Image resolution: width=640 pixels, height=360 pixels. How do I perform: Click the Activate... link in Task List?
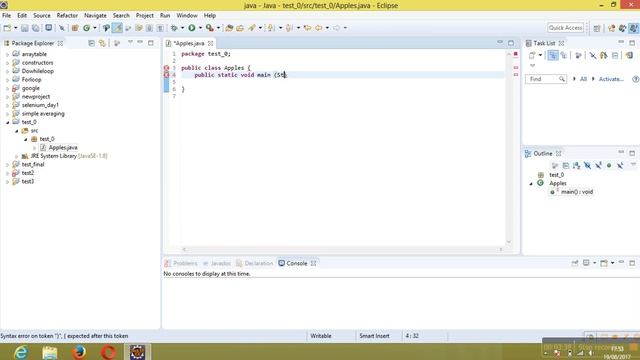click(611, 79)
